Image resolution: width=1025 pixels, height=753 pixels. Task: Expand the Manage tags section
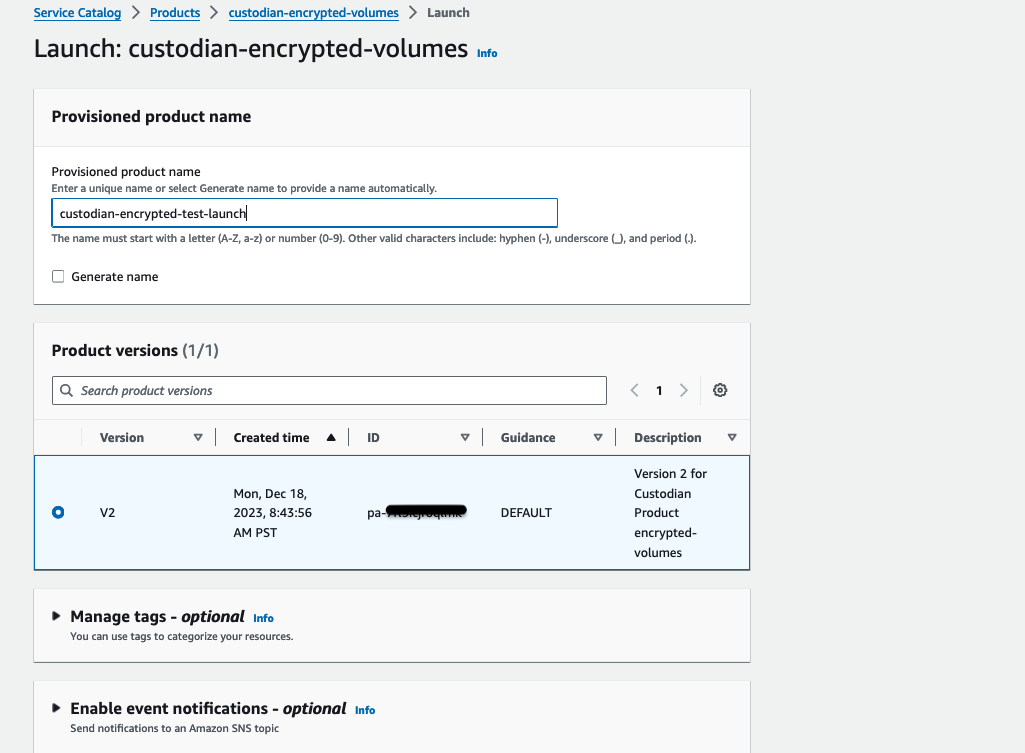(57, 617)
